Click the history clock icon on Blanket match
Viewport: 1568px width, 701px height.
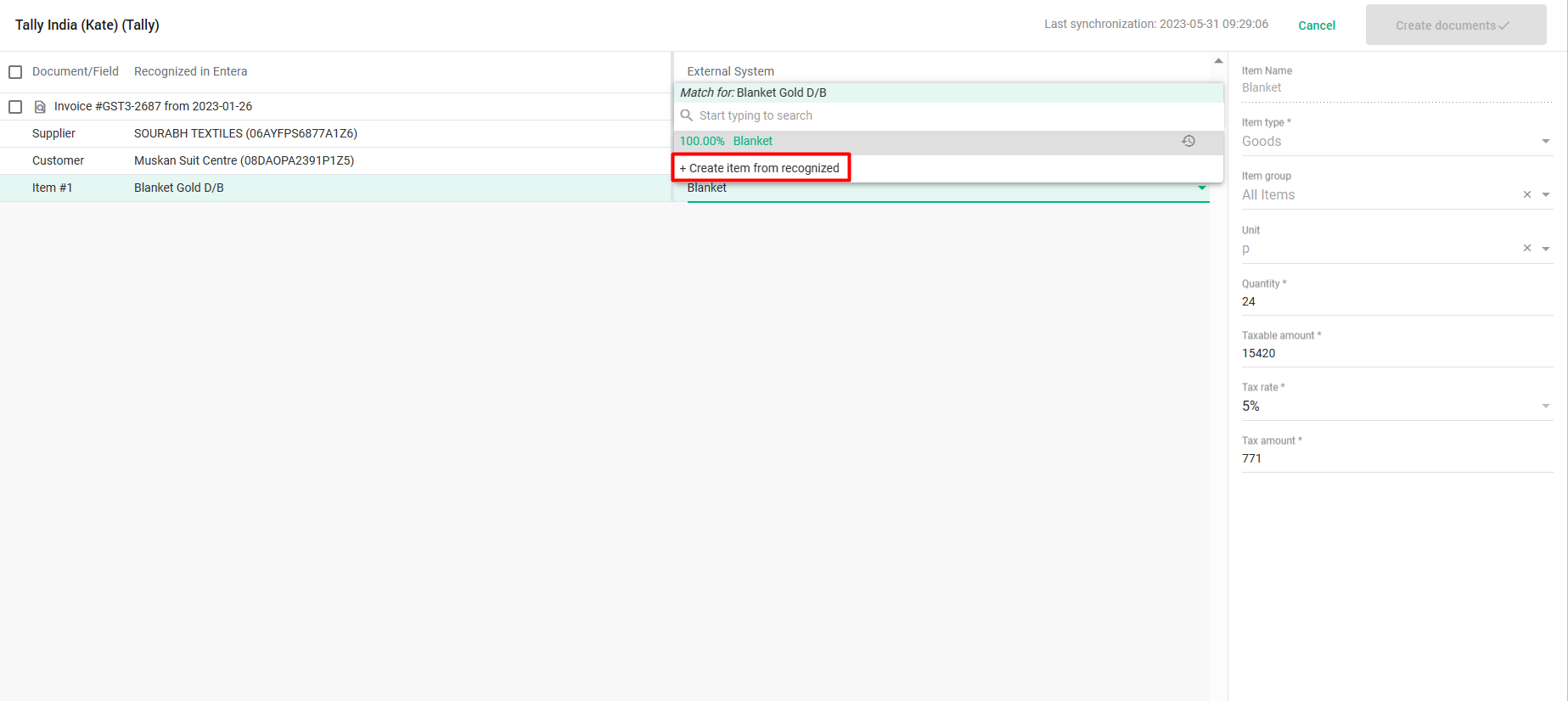[1189, 141]
